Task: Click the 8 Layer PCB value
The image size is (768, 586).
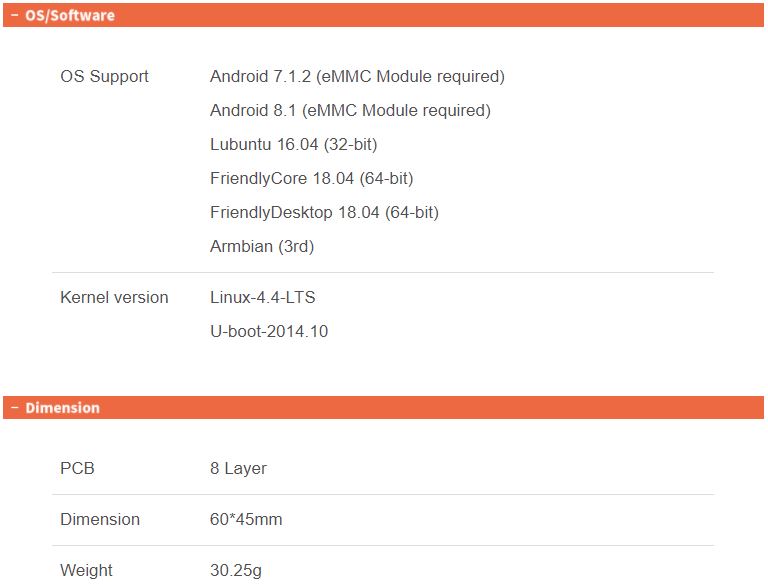Action: tap(238, 468)
